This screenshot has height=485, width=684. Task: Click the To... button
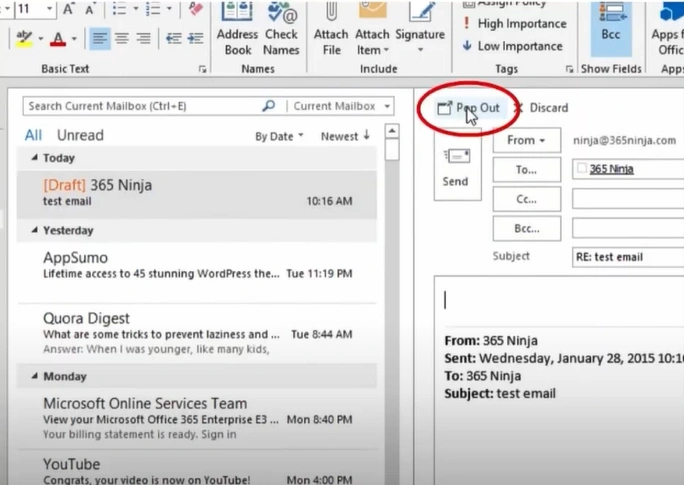527,170
